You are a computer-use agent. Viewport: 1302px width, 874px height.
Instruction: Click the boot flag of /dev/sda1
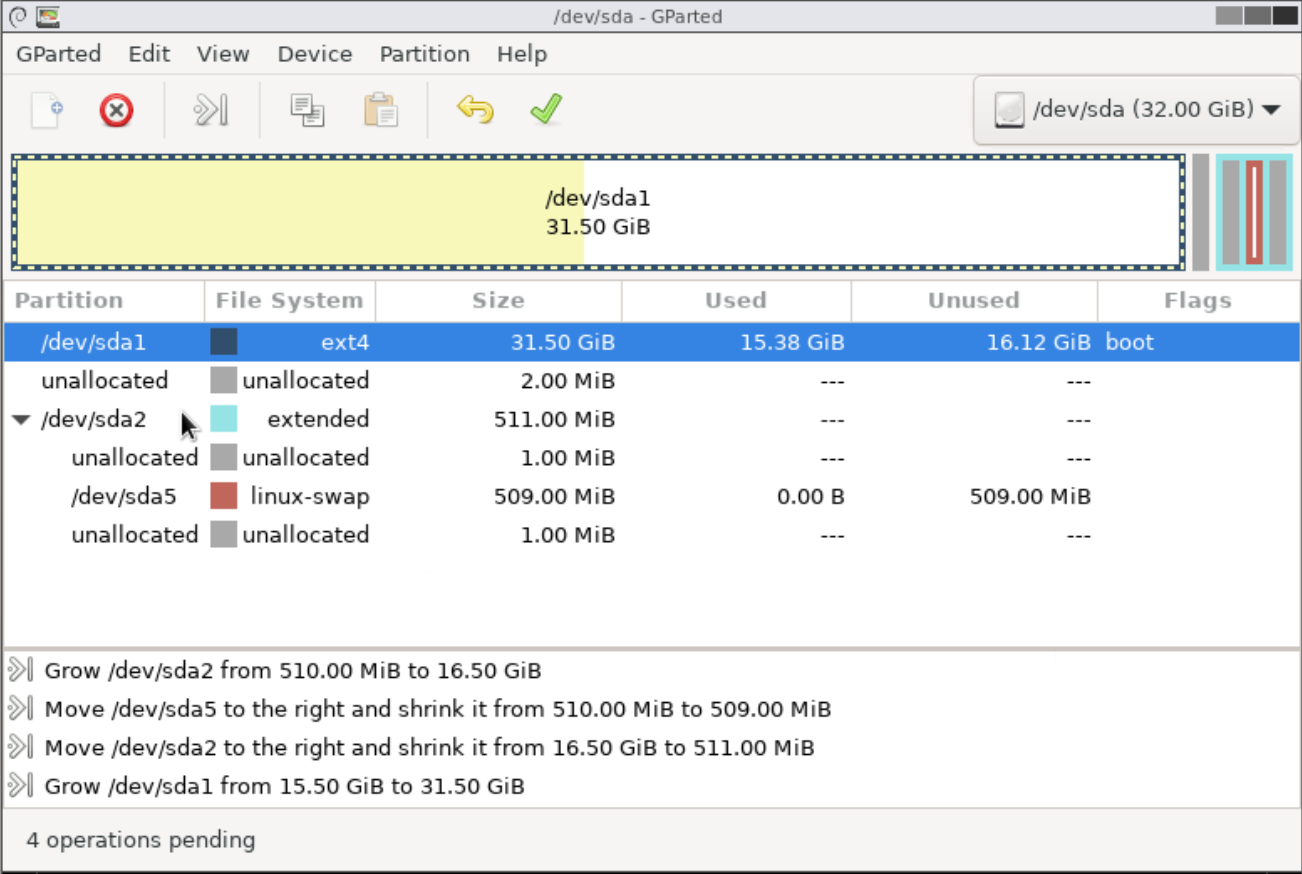(1130, 342)
